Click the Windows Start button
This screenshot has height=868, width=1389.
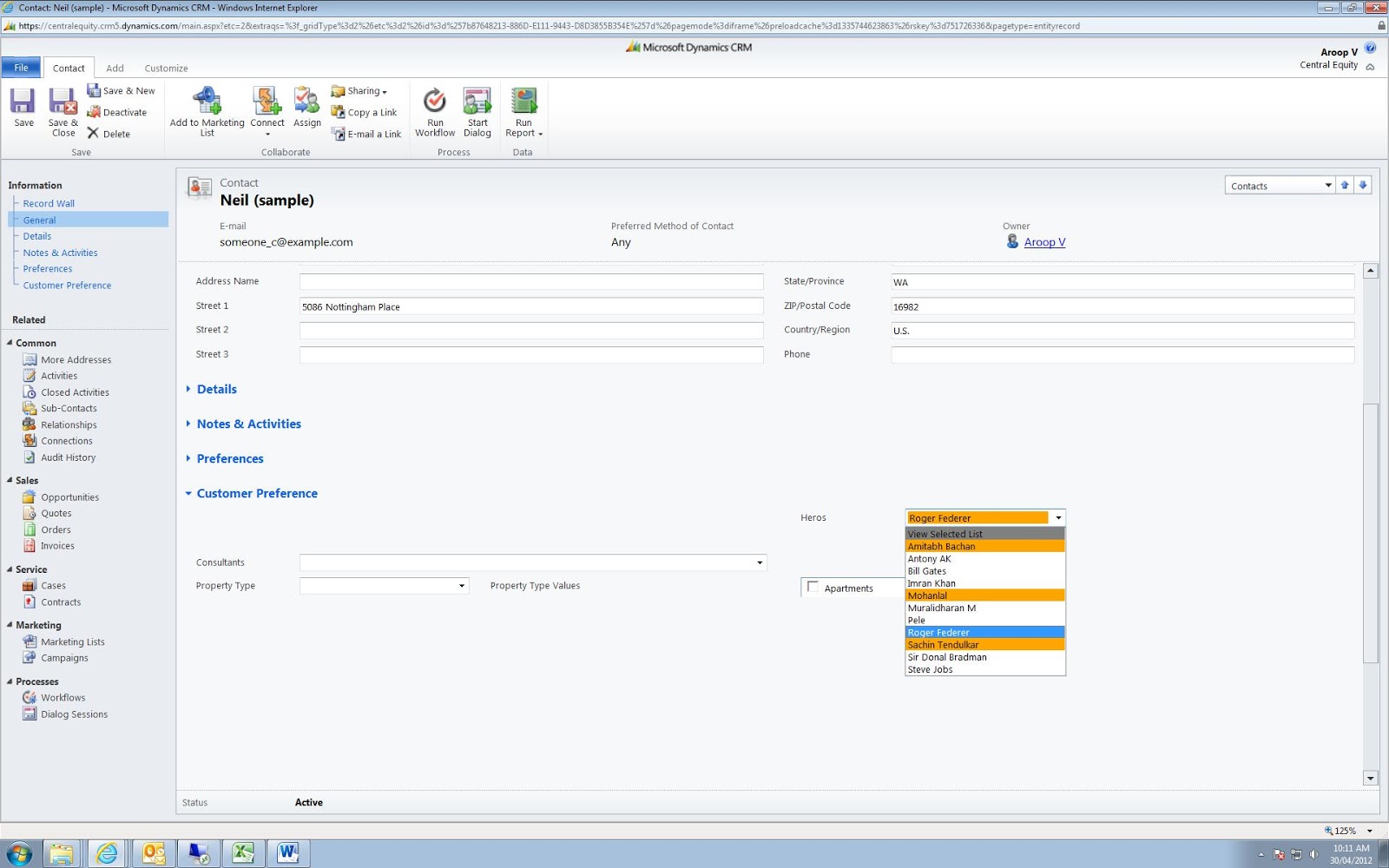click(x=18, y=853)
